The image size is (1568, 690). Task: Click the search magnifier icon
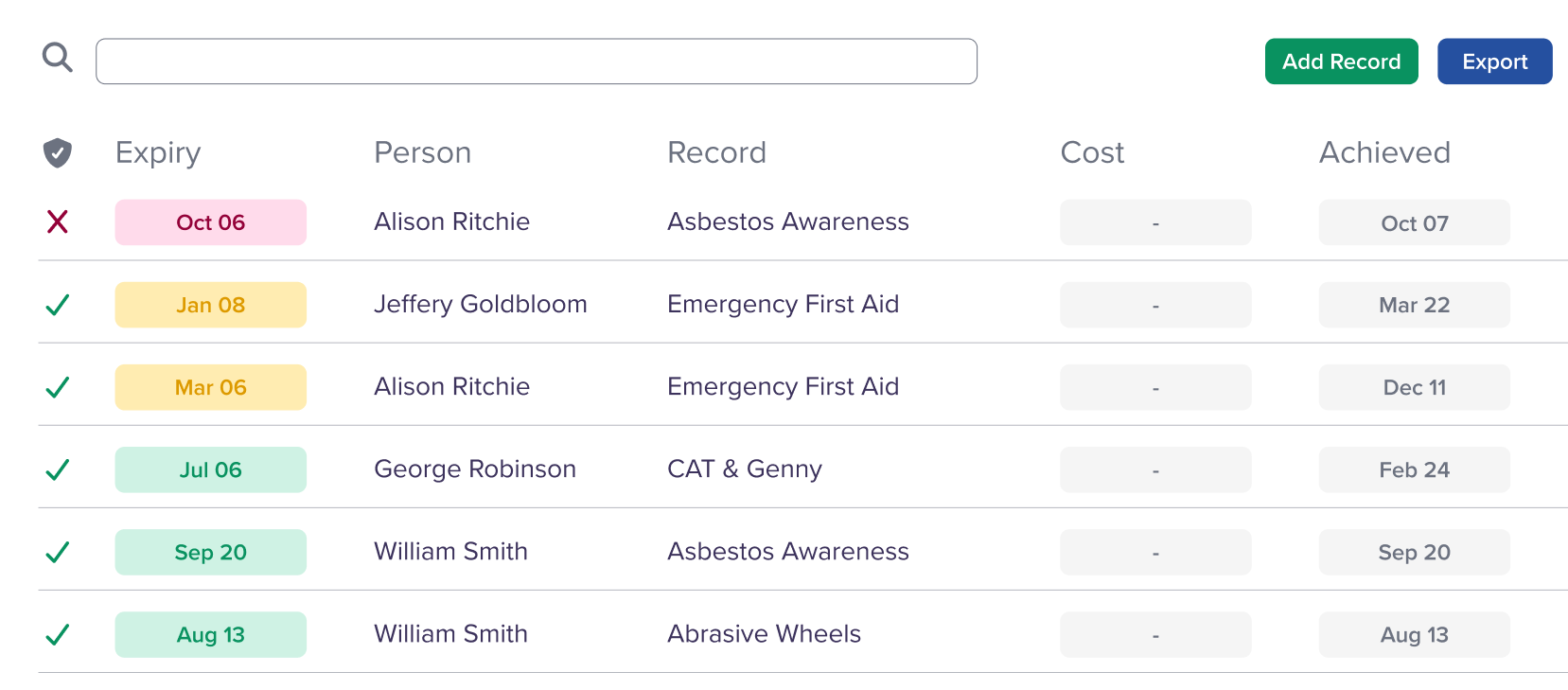tap(58, 58)
